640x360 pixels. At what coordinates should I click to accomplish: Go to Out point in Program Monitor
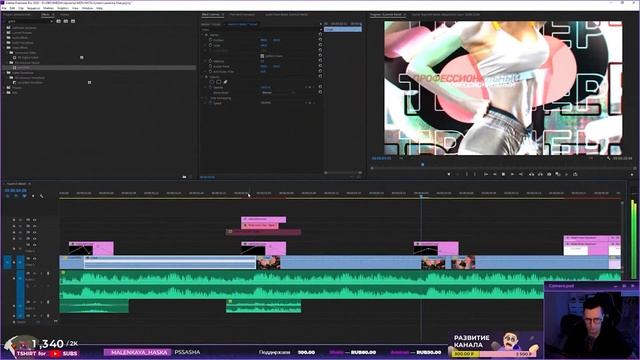[521, 174]
